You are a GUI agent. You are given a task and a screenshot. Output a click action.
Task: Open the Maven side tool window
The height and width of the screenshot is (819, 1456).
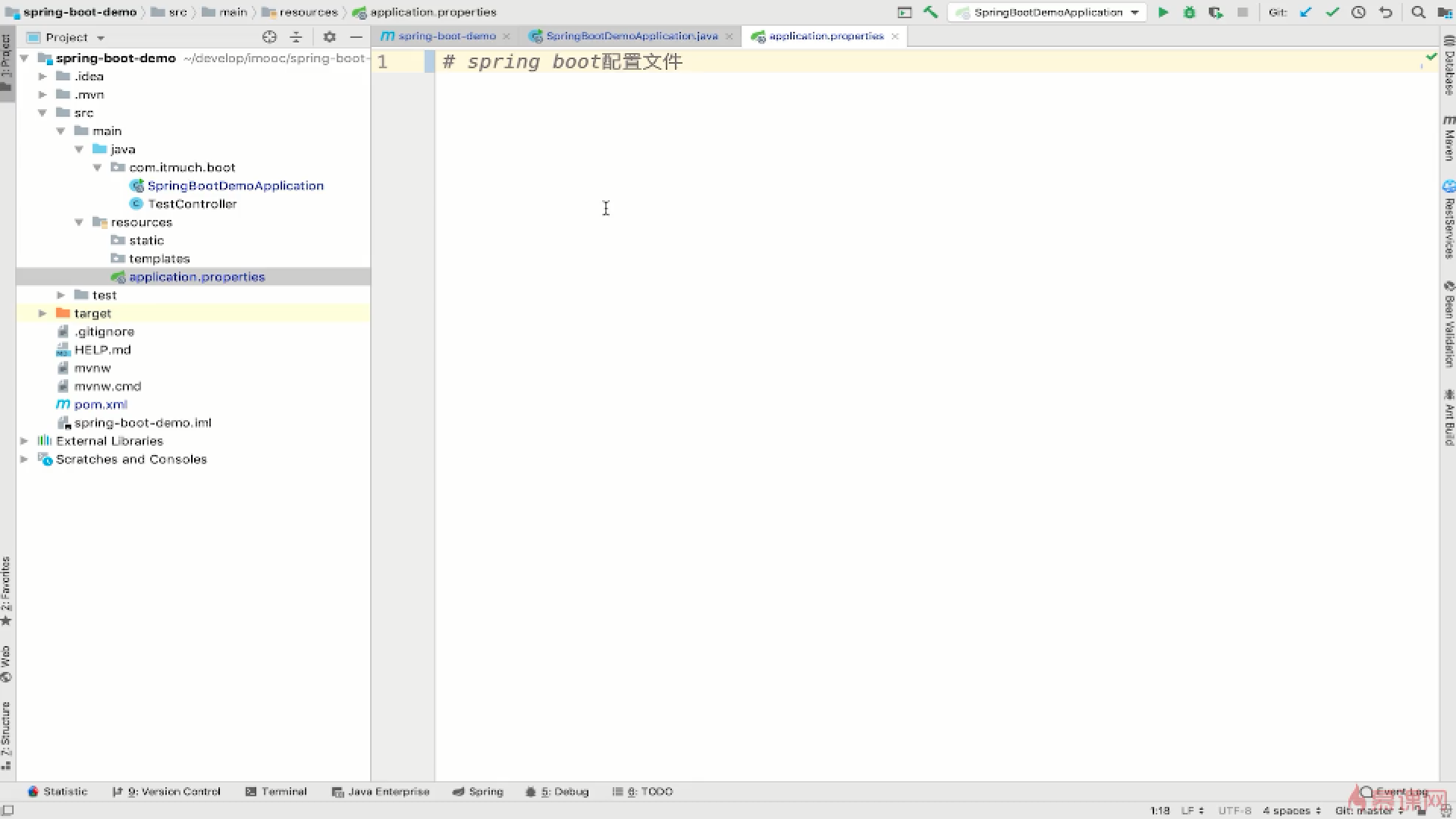[1448, 137]
